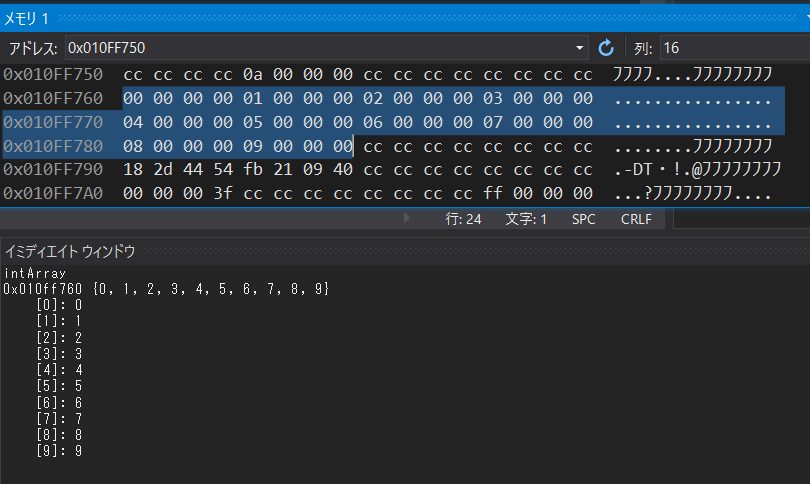The image size is (810, 484).
Task: Click the SPC indentation indicator
Action: (584, 219)
